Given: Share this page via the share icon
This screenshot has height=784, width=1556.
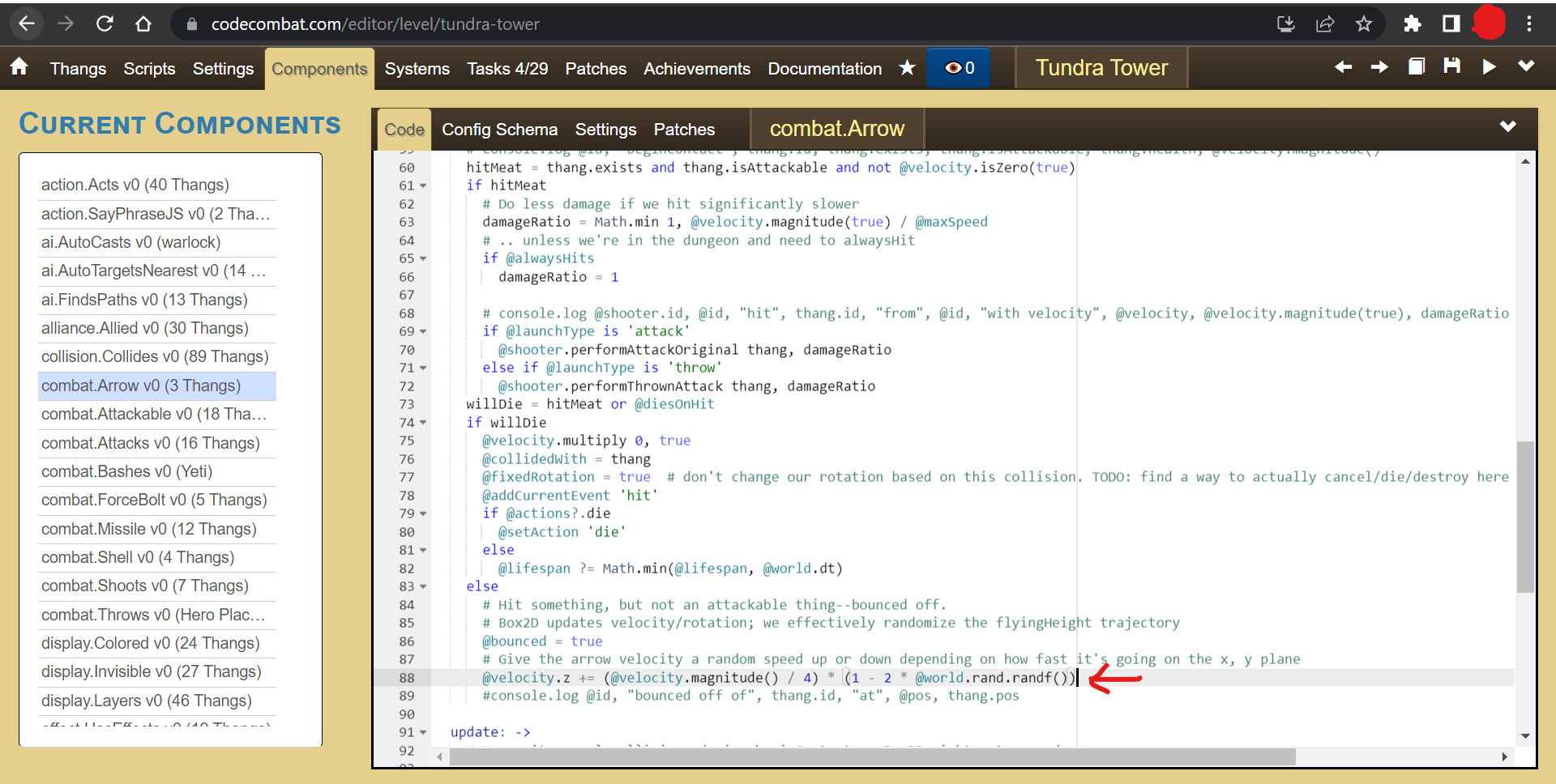Looking at the screenshot, I should point(1325,23).
